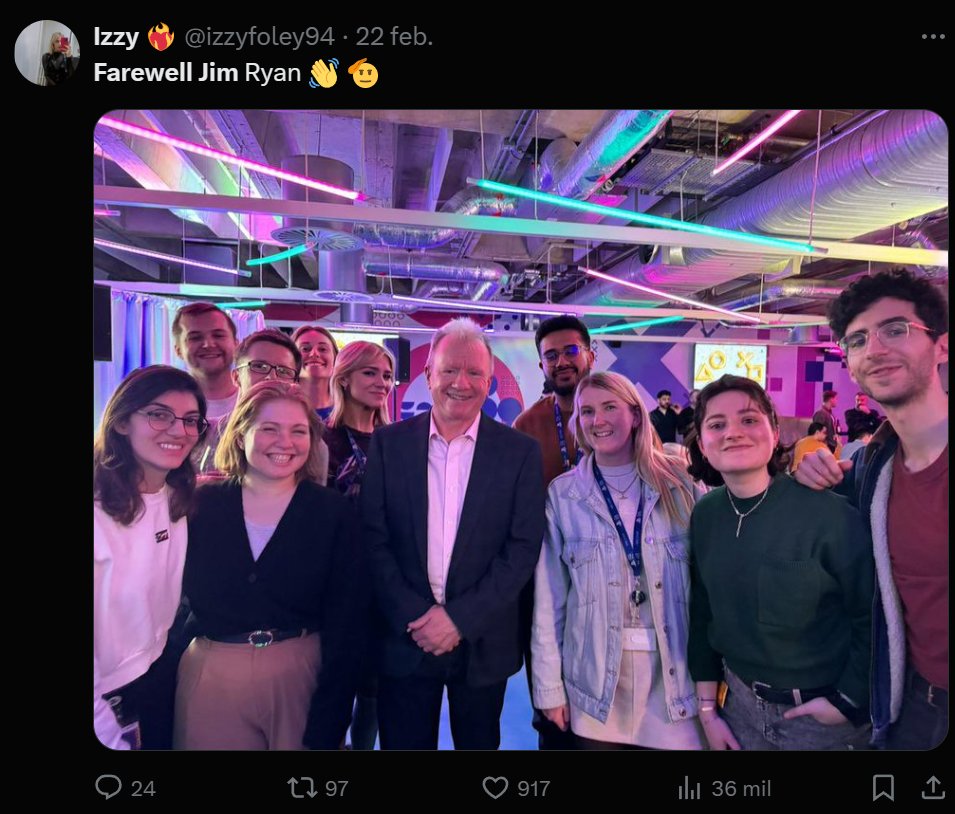Open Izzy's round profile avatar
This screenshot has width=955, height=814.
click(x=47, y=53)
